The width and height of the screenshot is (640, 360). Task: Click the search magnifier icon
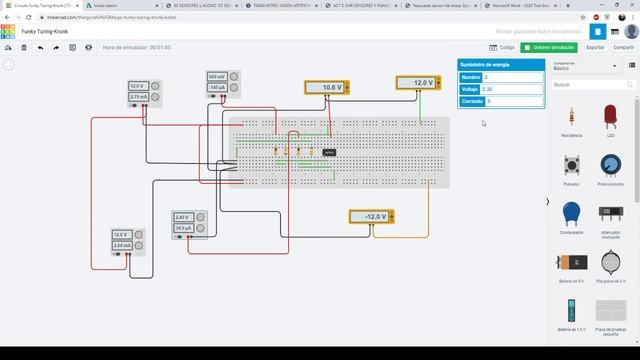tap(630, 84)
